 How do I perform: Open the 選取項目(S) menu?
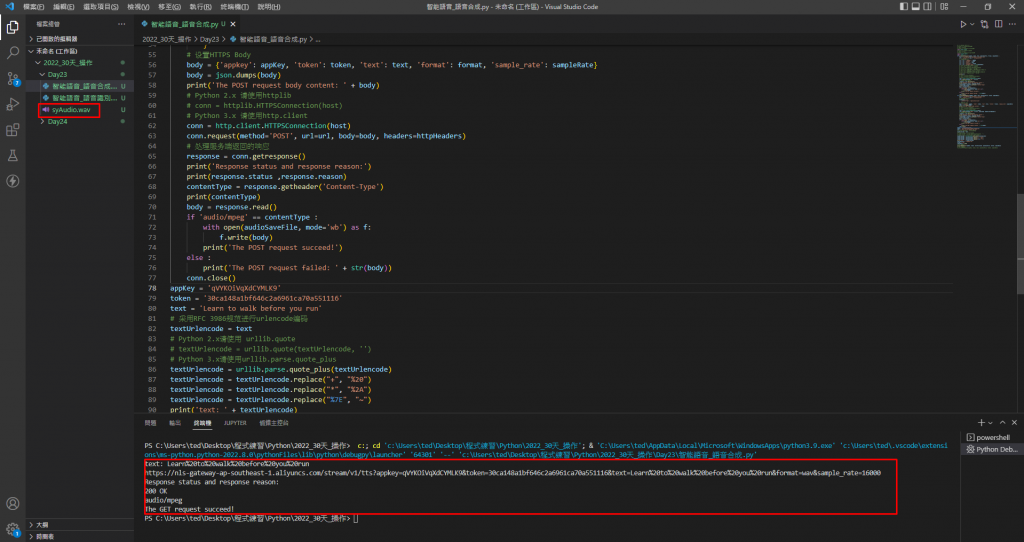coord(101,7)
